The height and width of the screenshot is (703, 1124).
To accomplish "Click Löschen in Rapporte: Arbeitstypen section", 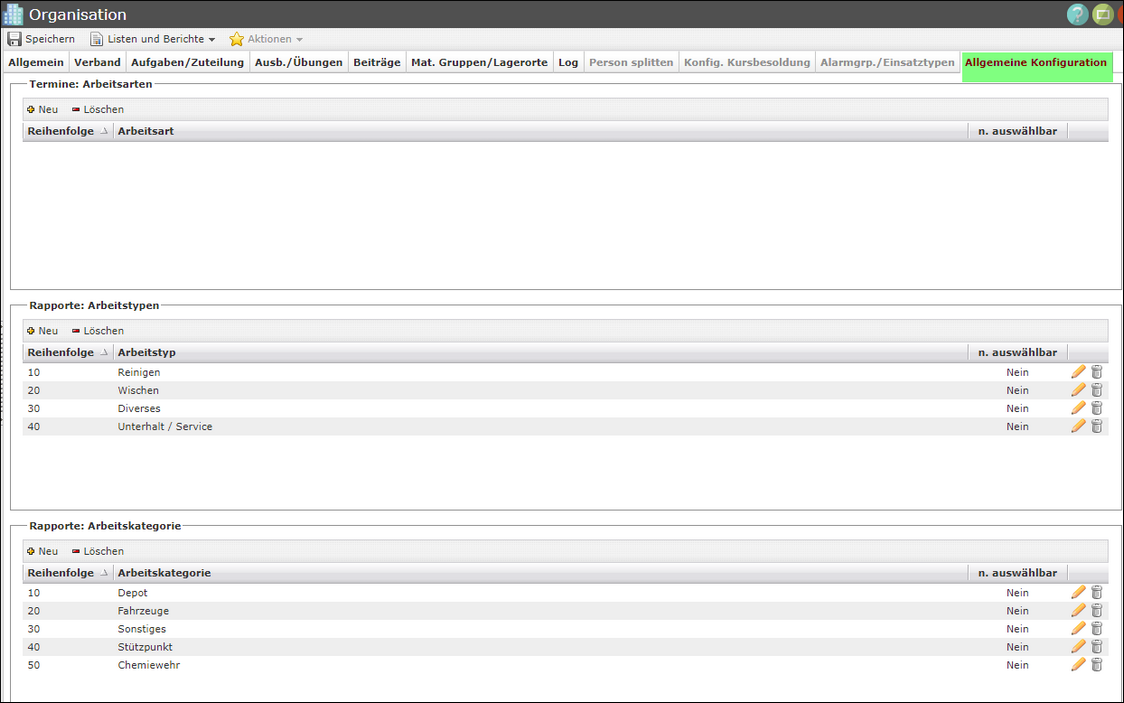I will click(98, 331).
